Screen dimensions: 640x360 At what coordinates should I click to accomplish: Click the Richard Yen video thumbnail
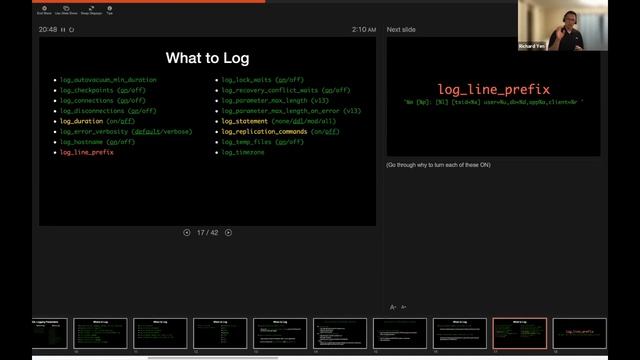click(563, 25)
